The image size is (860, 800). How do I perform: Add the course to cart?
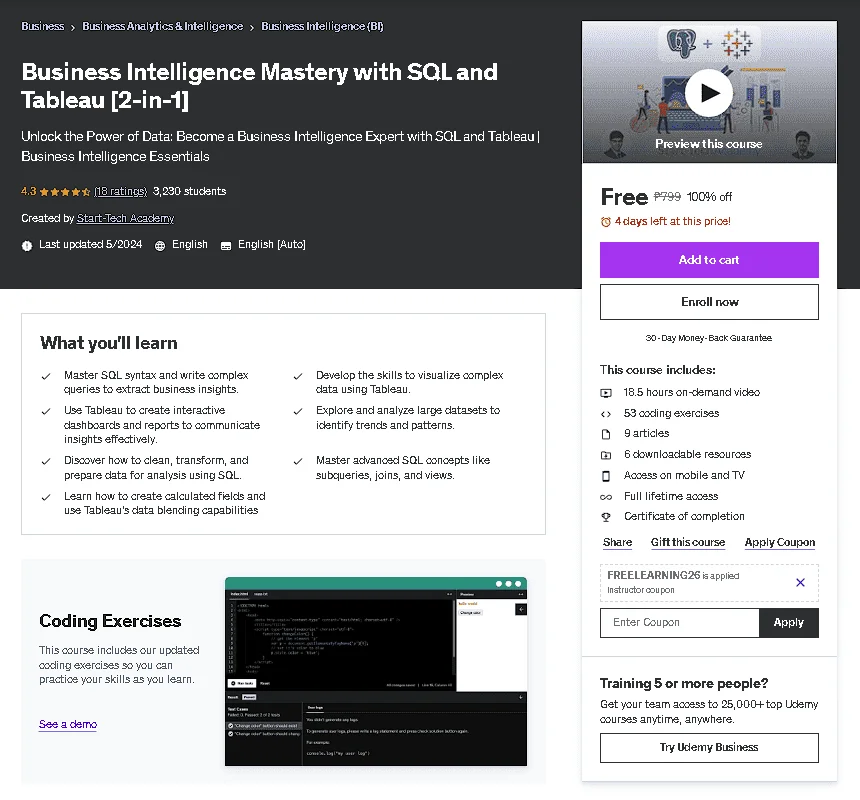(x=709, y=260)
